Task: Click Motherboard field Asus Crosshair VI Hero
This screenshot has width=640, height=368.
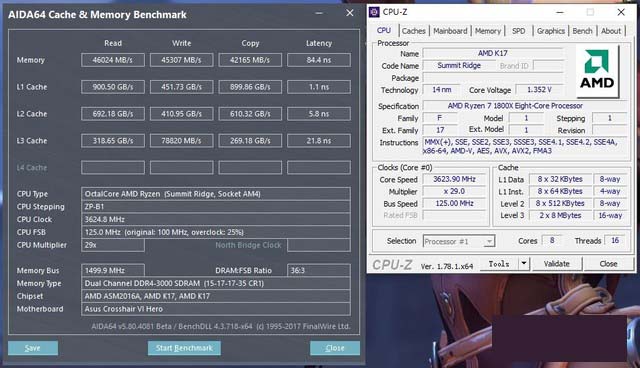Action: point(216,309)
